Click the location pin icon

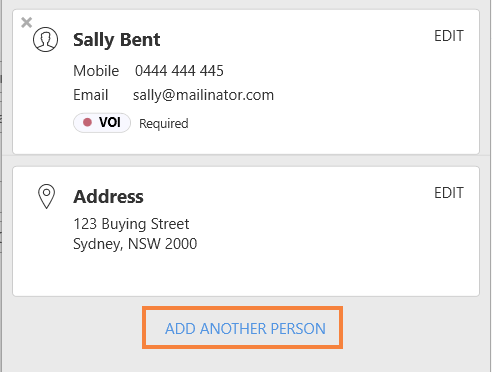(47, 196)
